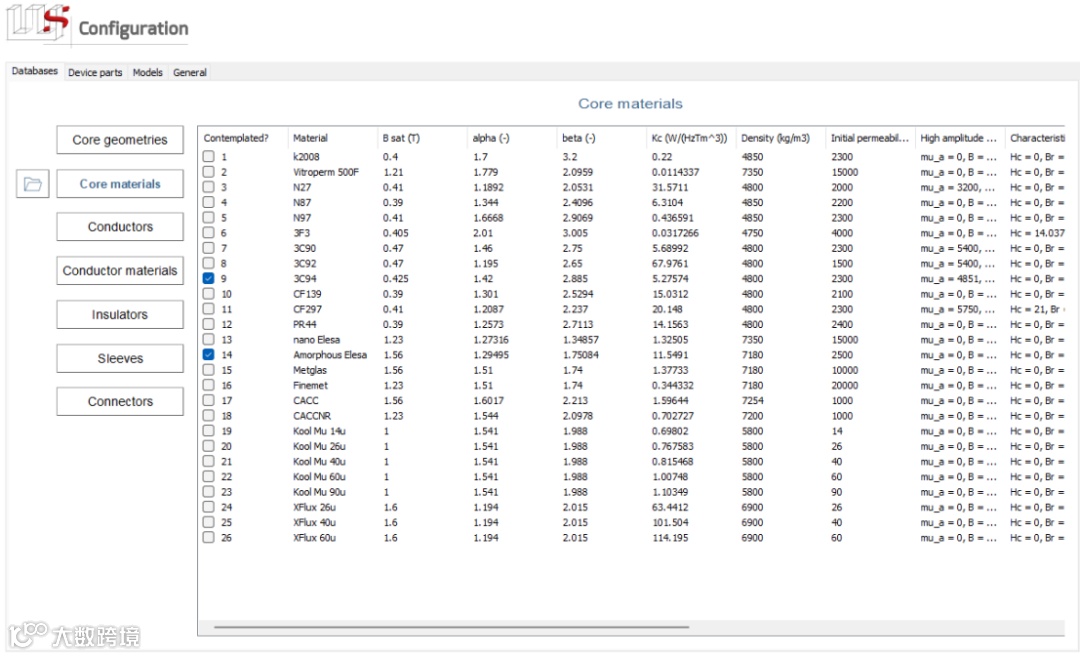
Task: Select the 3F3 row checkbox
Action: [209, 233]
